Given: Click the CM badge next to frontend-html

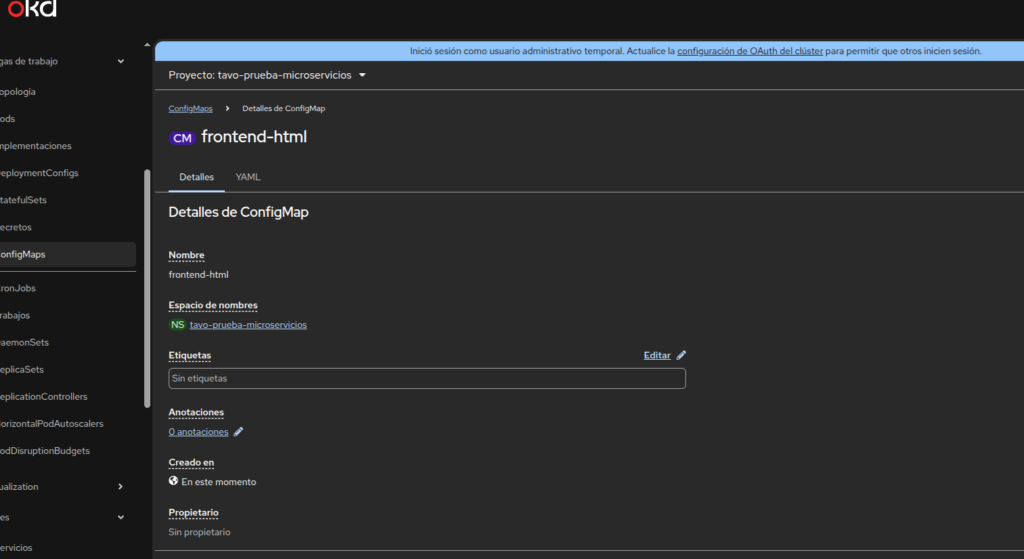Looking at the screenshot, I should coord(182,138).
